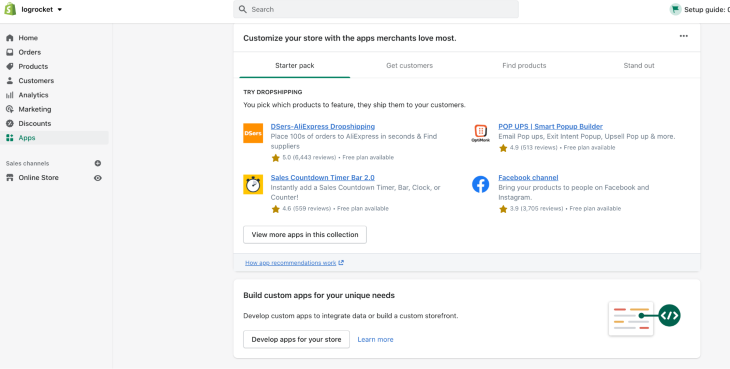Click the Countdown Timer rating star
Screen dimensions: 730x369
(x=276, y=209)
